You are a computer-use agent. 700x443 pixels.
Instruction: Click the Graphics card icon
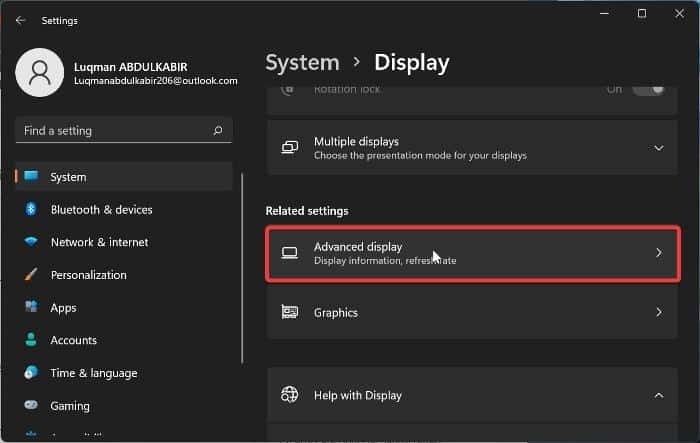click(x=290, y=312)
